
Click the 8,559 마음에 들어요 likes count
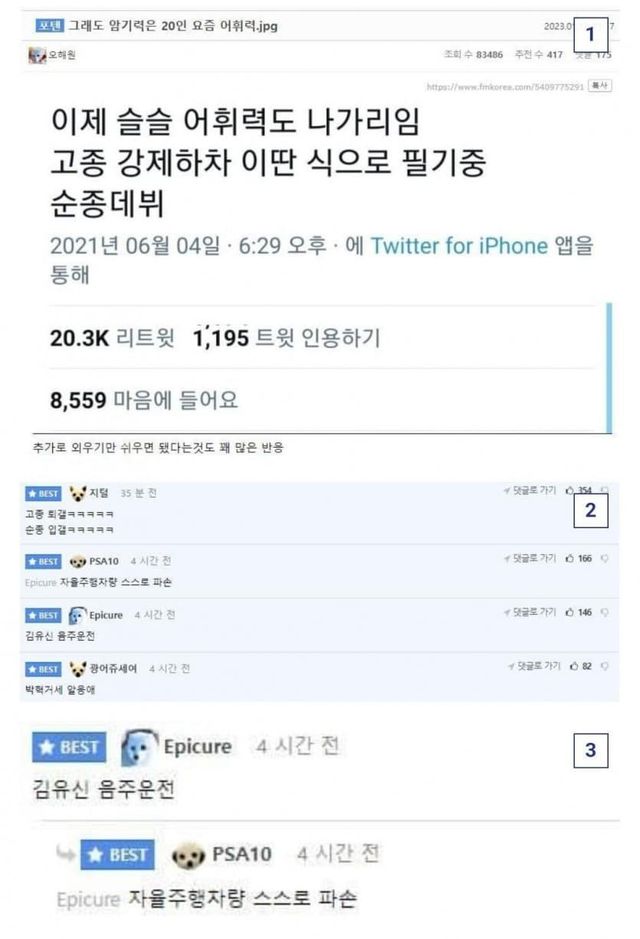[x=144, y=400]
